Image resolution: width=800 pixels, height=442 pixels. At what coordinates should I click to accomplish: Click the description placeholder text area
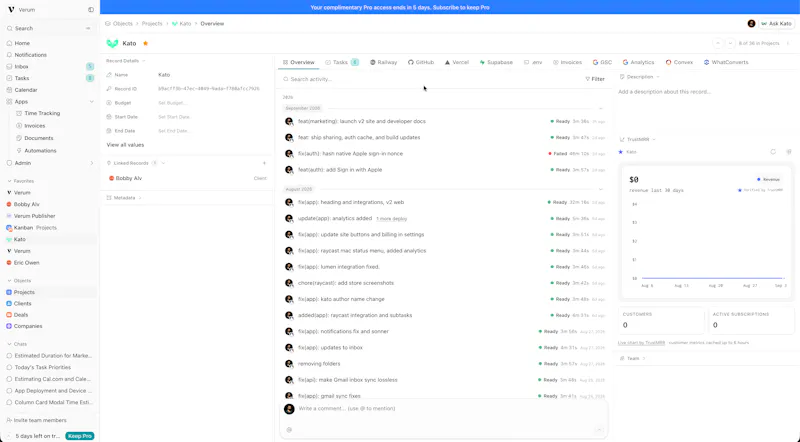coord(664,92)
